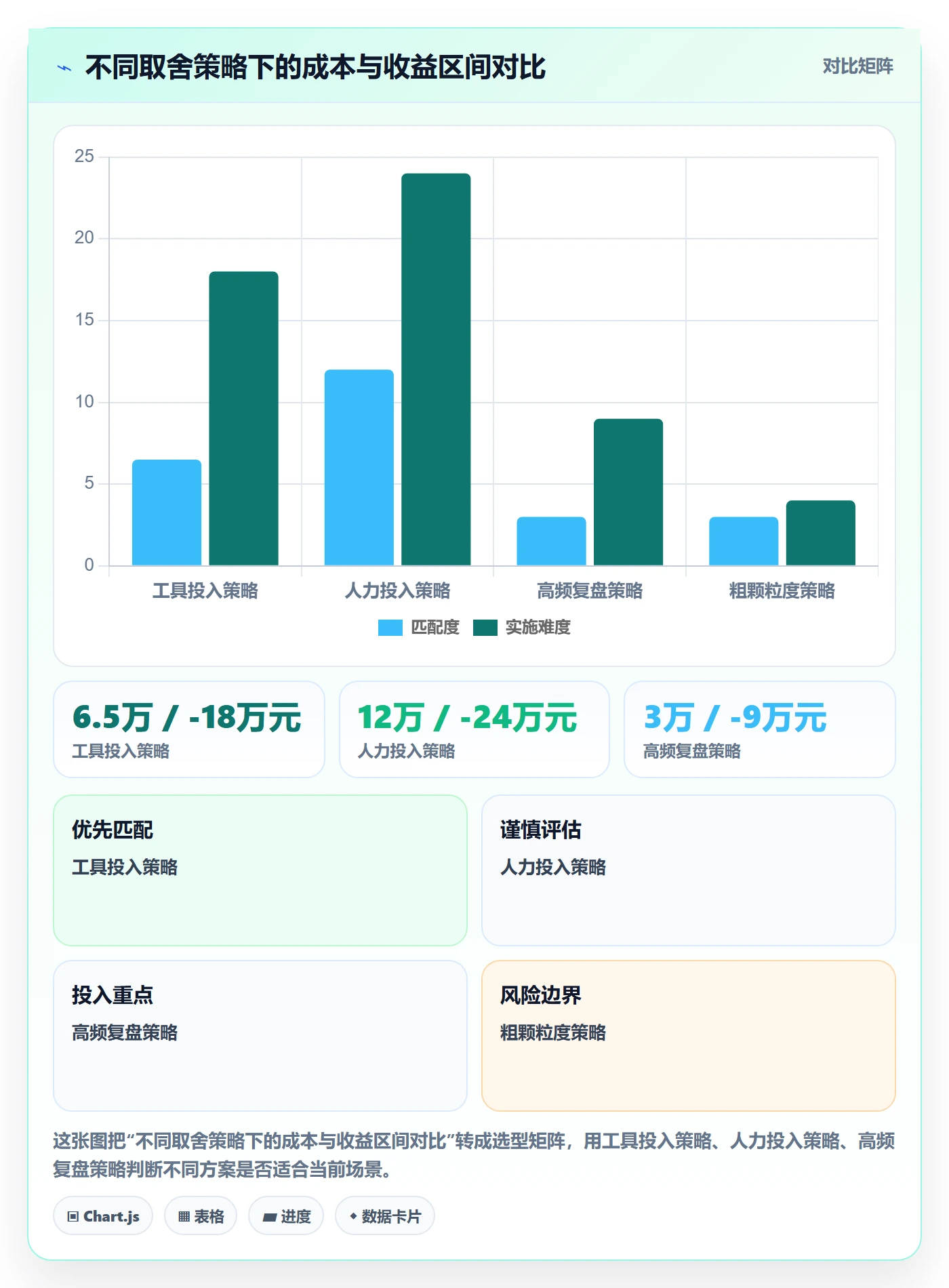Click the chart title 不同取舍策略下的成本与收益区间对比

pos(315,68)
